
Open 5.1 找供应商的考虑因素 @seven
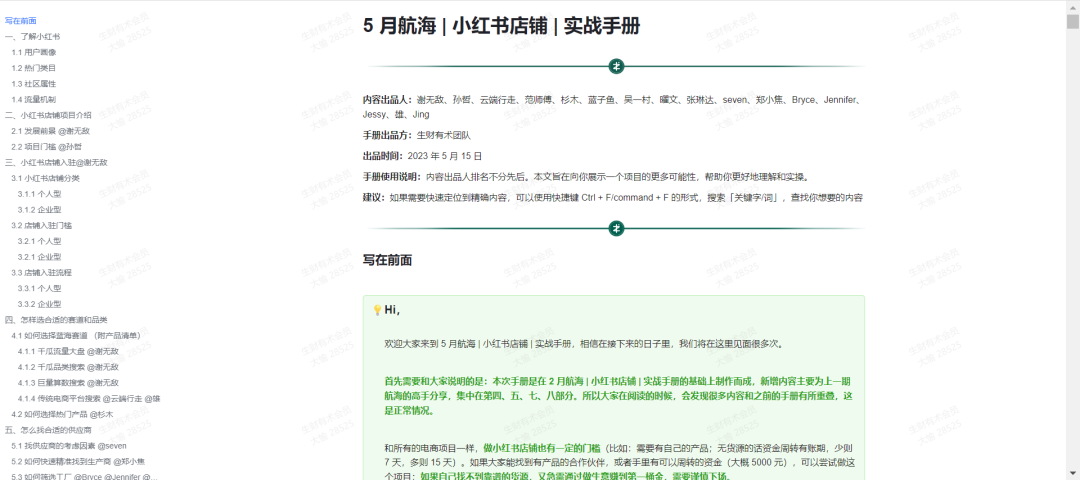(69, 446)
